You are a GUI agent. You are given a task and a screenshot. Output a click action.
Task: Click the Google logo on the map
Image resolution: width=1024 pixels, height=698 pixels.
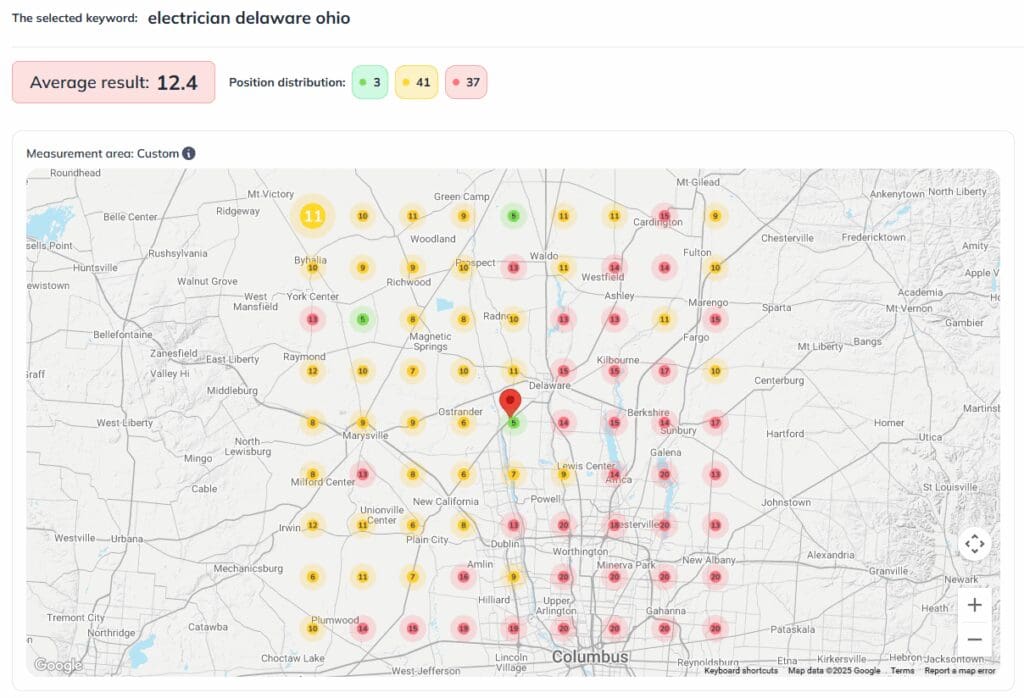pyautogui.click(x=58, y=665)
